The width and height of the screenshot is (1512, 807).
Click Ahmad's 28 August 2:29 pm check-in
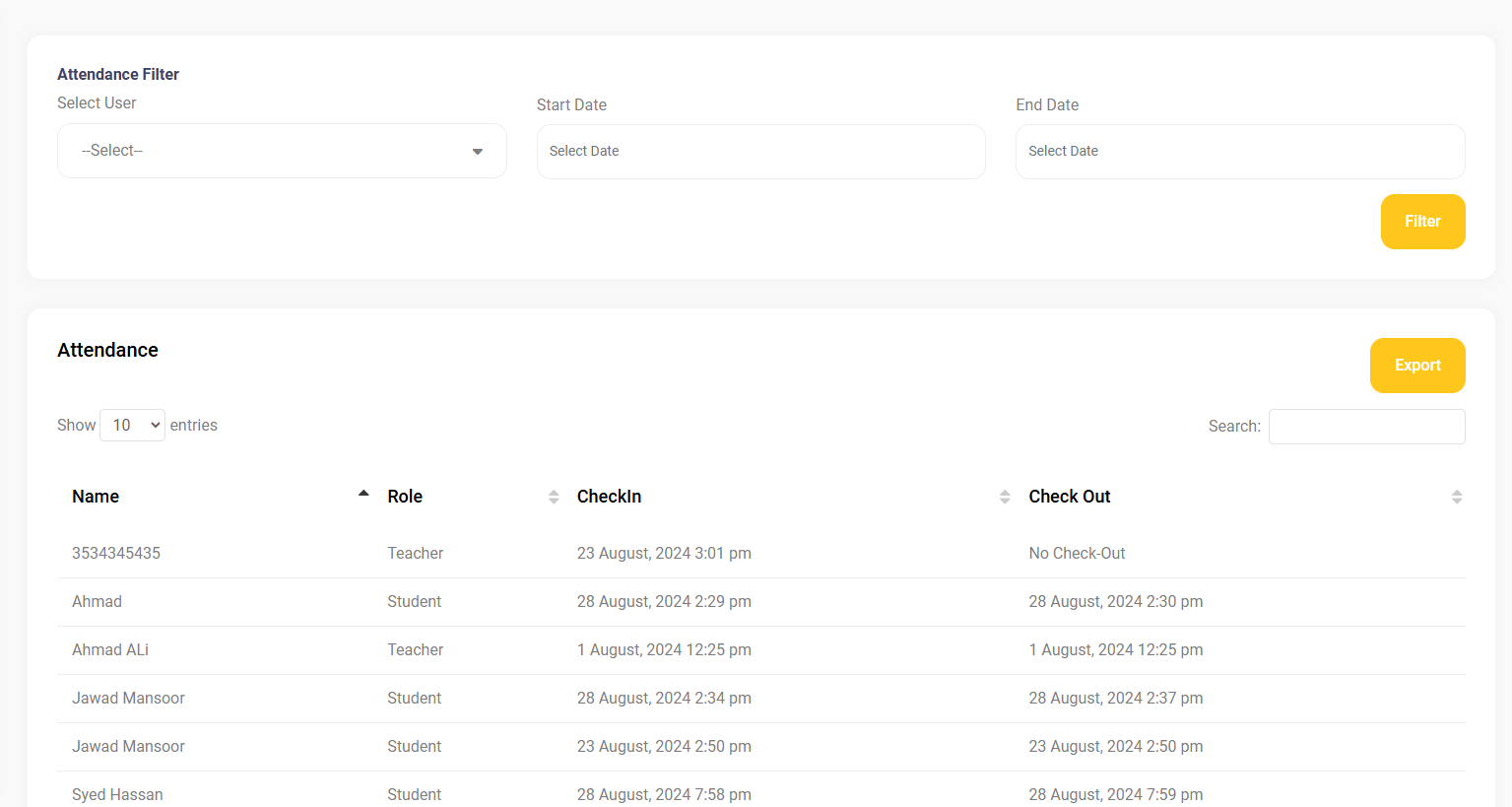coord(664,602)
